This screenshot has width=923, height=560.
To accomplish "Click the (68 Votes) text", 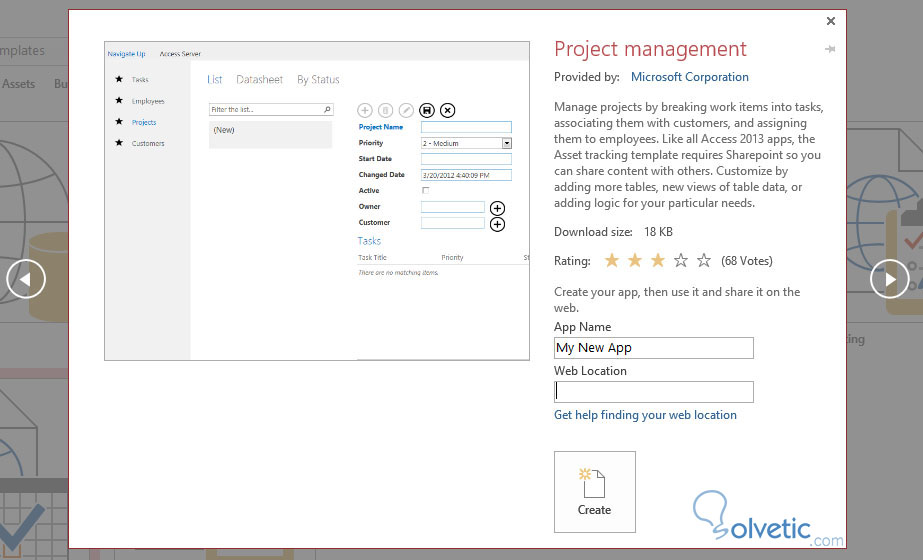I will pos(747,261).
